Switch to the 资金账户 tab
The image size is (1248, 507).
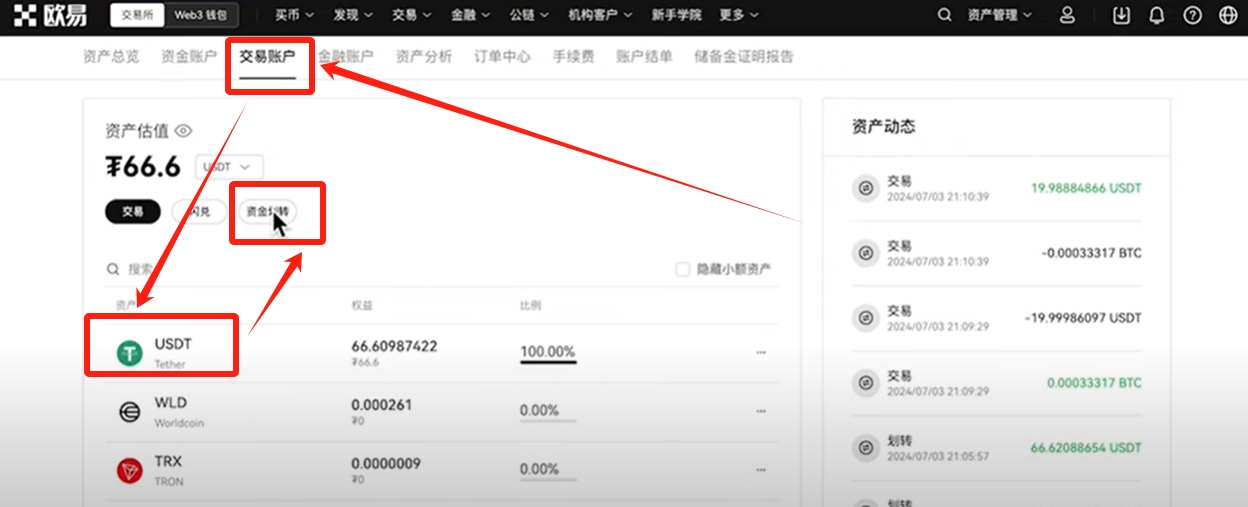click(189, 57)
